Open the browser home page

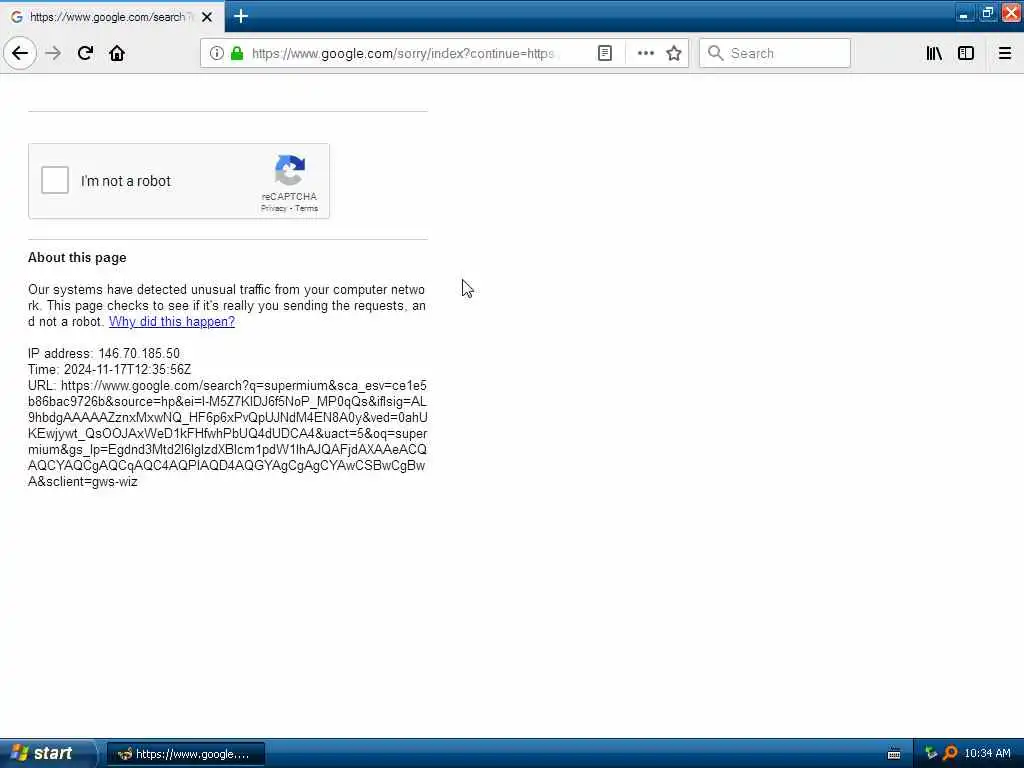coord(117,53)
